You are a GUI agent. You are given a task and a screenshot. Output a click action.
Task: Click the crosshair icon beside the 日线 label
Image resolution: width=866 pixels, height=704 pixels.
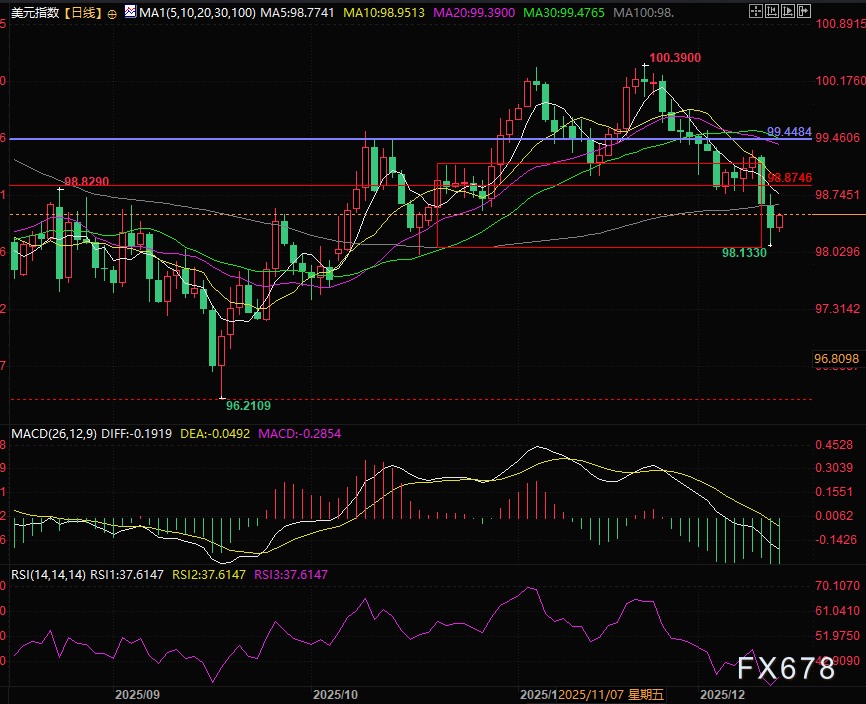pos(111,15)
